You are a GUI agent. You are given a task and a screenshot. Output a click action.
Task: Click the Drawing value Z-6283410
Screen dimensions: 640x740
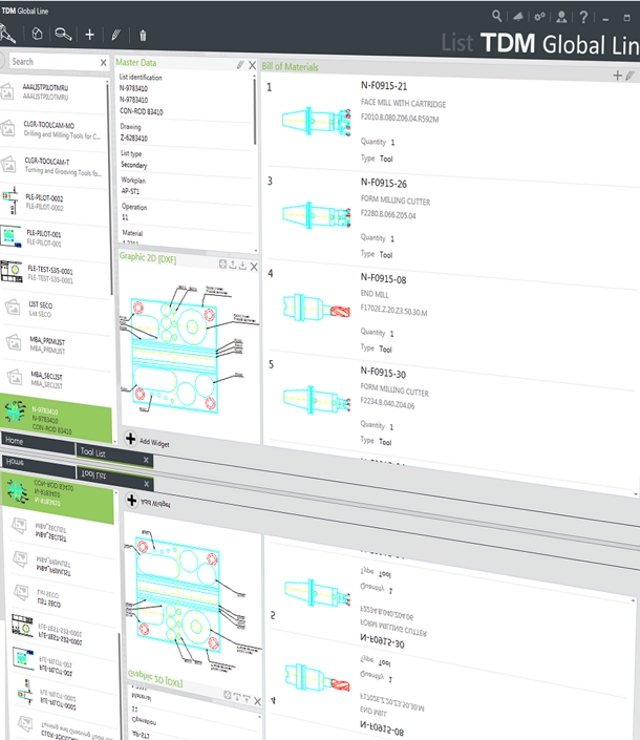pyautogui.click(x=134, y=138)
